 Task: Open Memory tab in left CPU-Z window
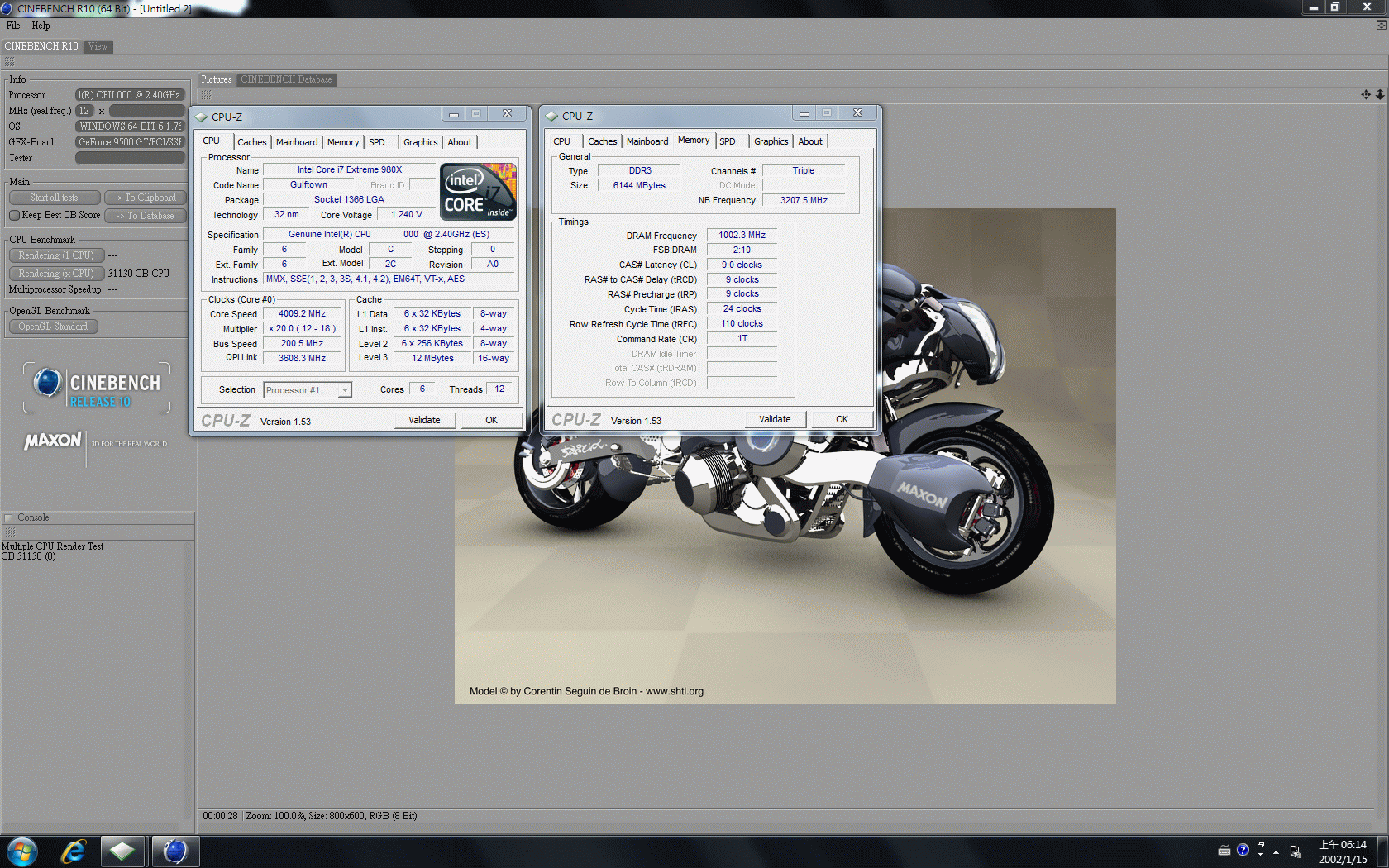pyautogui.click(x=343, y=142)
